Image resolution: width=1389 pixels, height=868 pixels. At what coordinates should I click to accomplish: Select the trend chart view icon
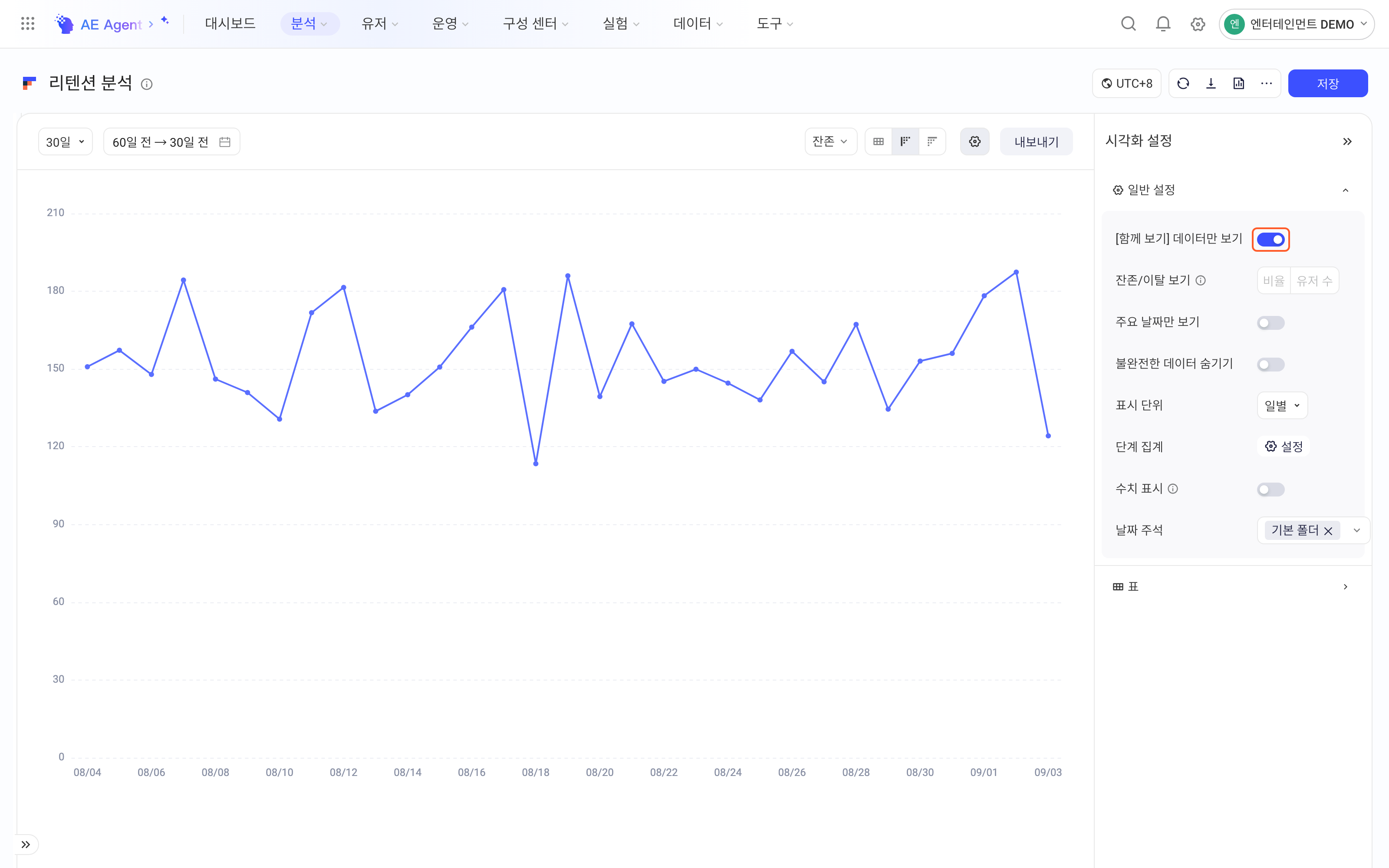tap(905, 141)
